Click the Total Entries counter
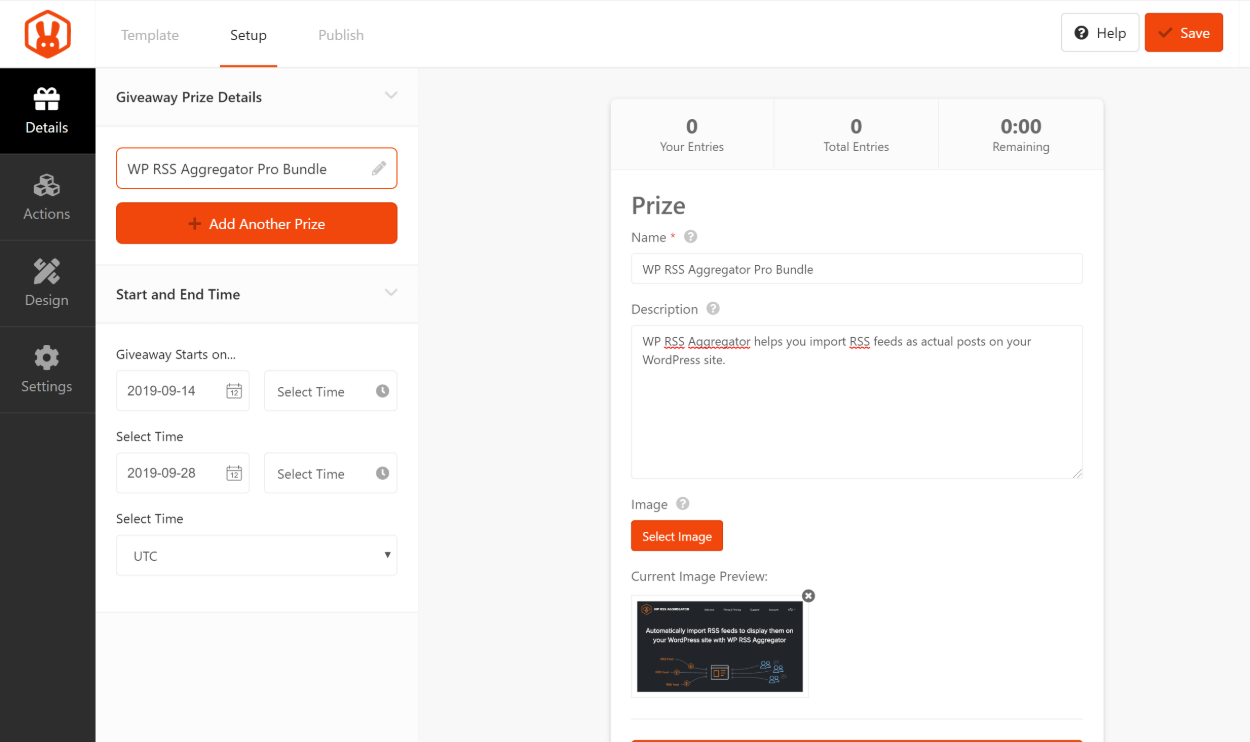 (856, 135)
